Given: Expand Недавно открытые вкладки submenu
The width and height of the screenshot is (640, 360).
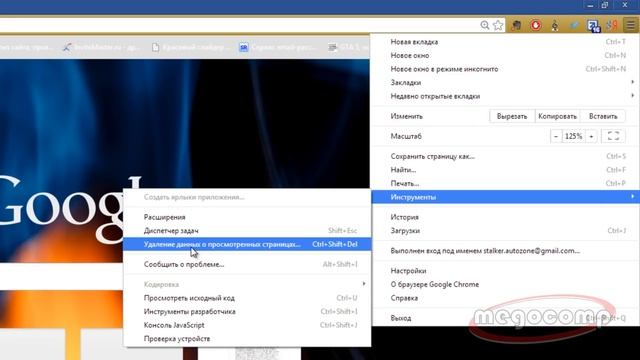Looking at the screenshot, I should tap(506, 96).
